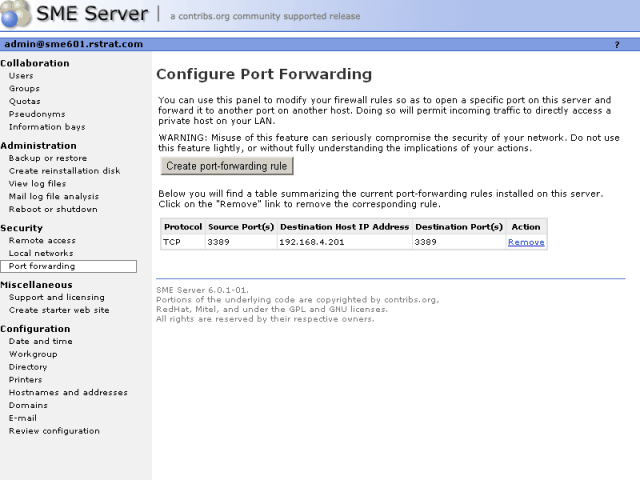
Task: Click Source Port(s) column header
Action: [241, 227]
